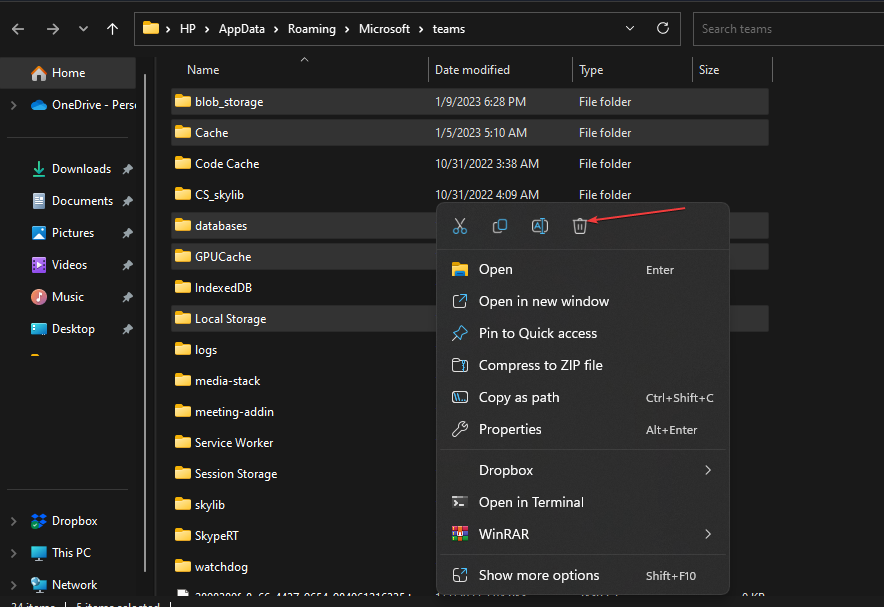The height and width of the screenshot is (607, 884).
Task: Unpin Videos using its pin icon
Action: point(128,265)
